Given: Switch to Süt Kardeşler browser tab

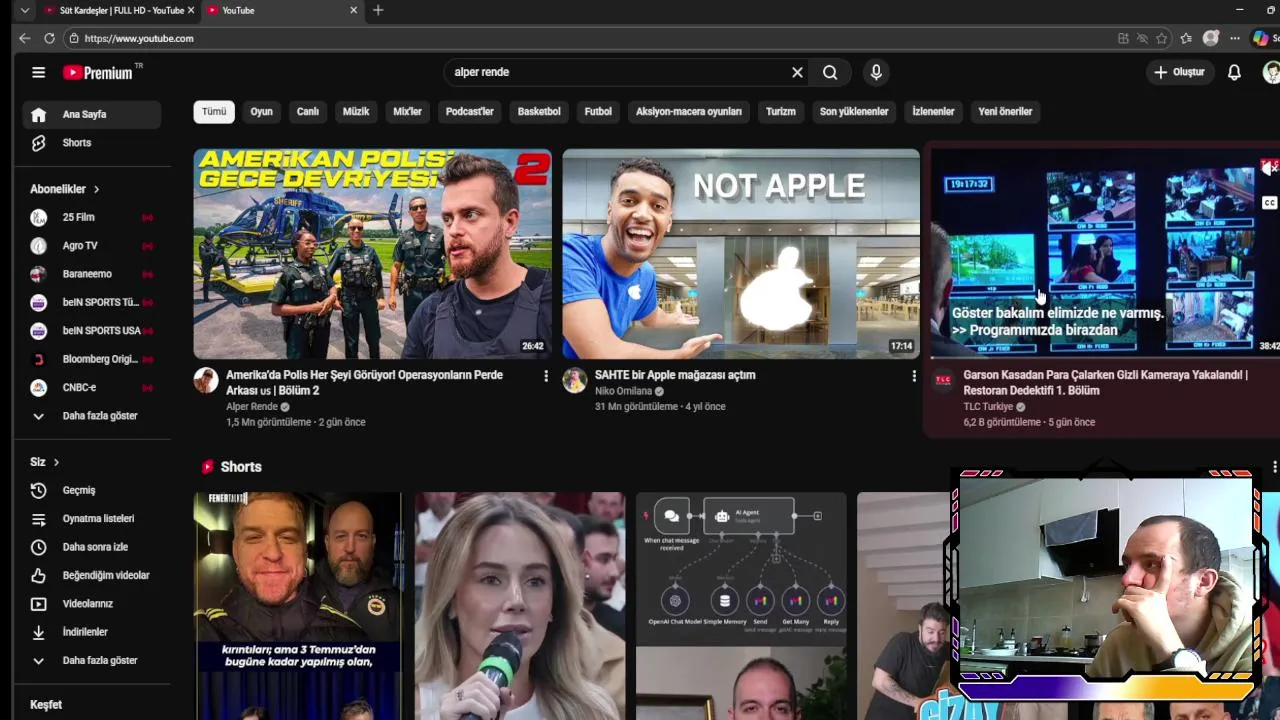Looking at the screenshot, I should coord(118,10).
